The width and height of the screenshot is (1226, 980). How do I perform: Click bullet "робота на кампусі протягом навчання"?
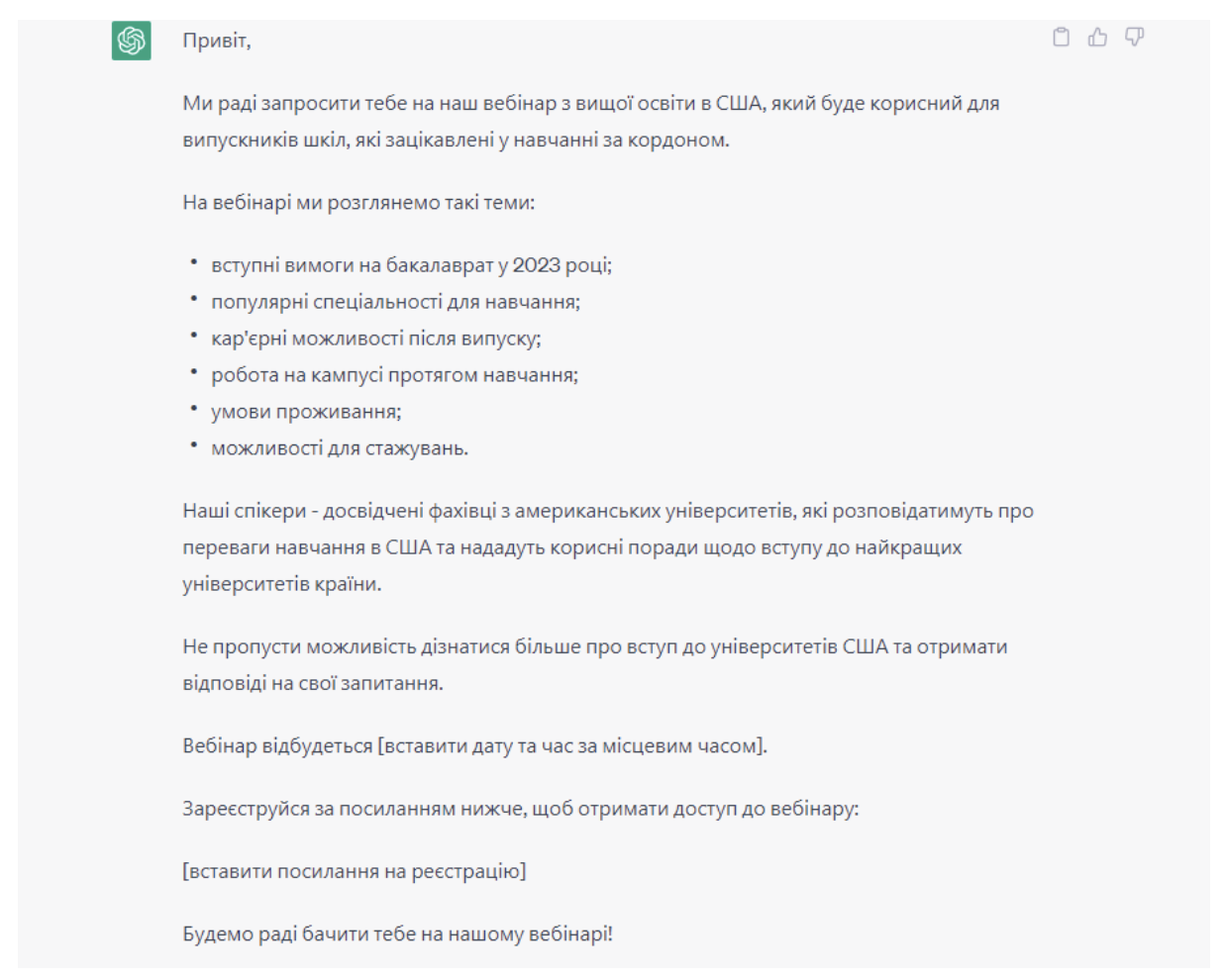pos(394,375)
